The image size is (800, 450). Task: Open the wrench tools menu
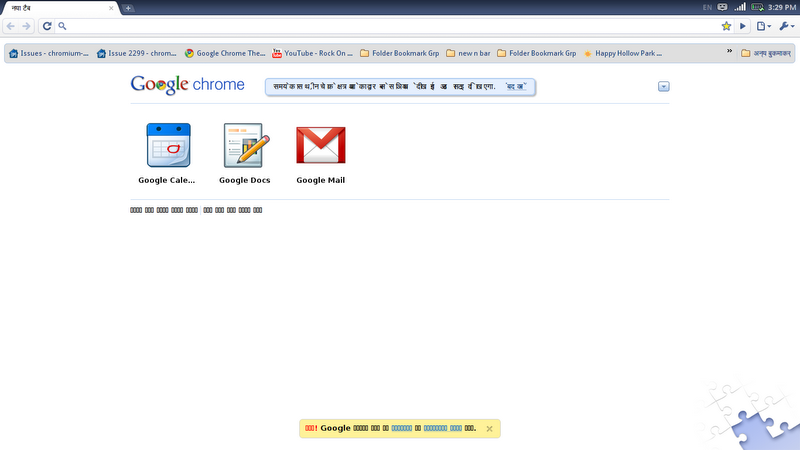pos(786,26)
